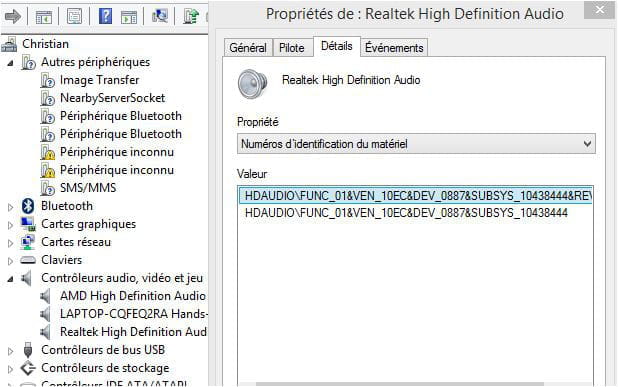Collapse the Autres périphériques node
The width and height of the screenshot is (618, 387).
pos(10,63)
